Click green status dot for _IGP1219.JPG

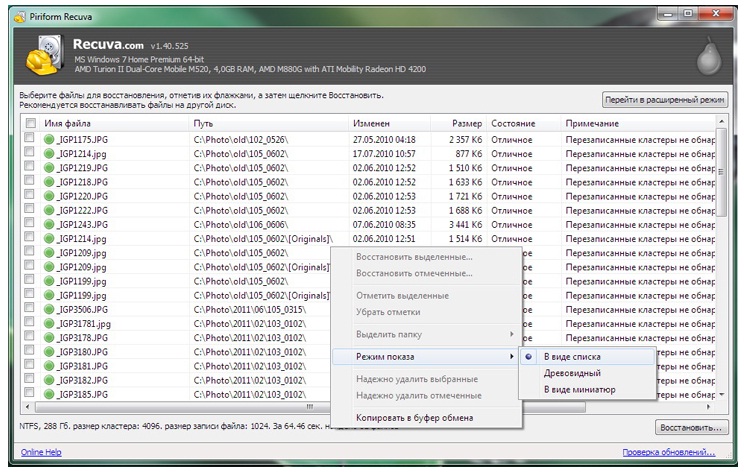pos(49,168)
